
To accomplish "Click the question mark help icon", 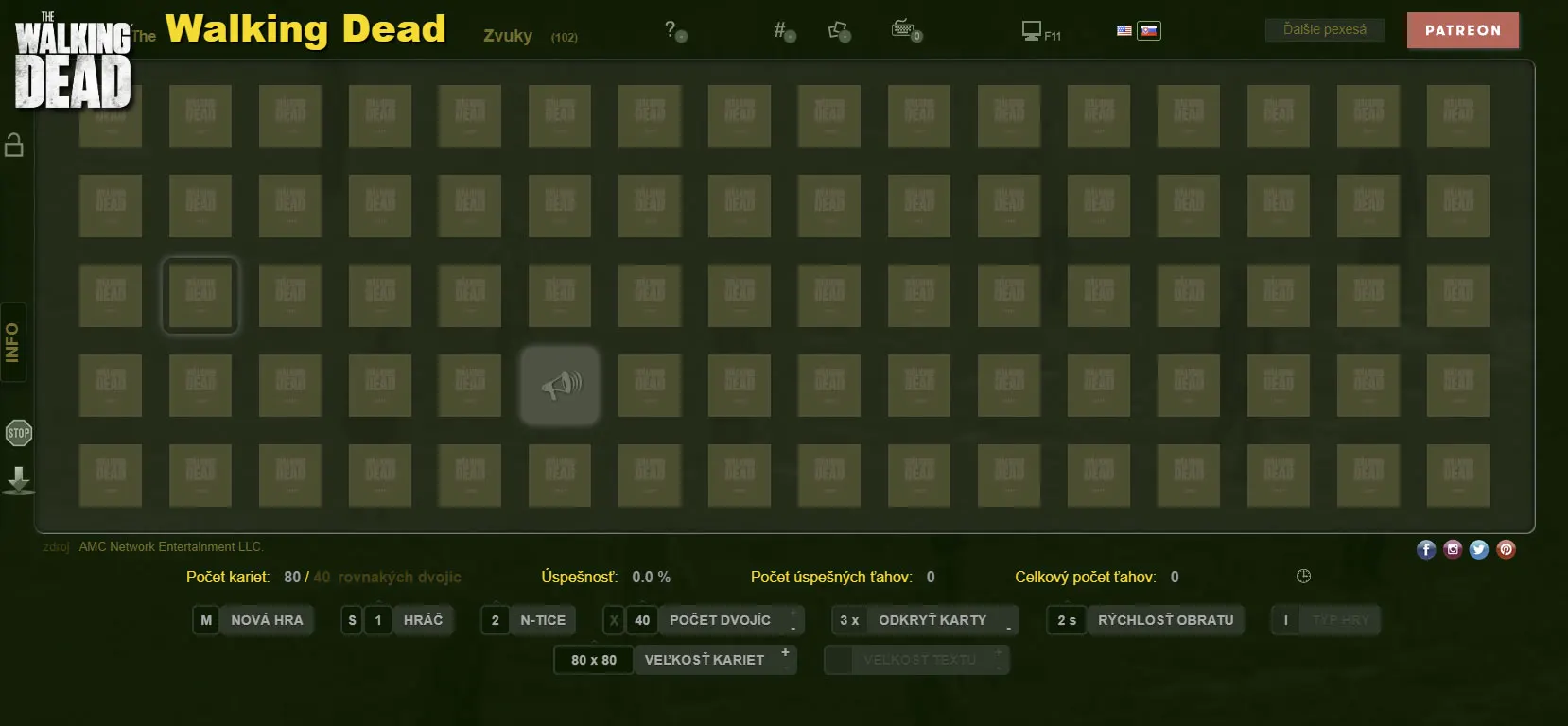I will tap(672, 30).
